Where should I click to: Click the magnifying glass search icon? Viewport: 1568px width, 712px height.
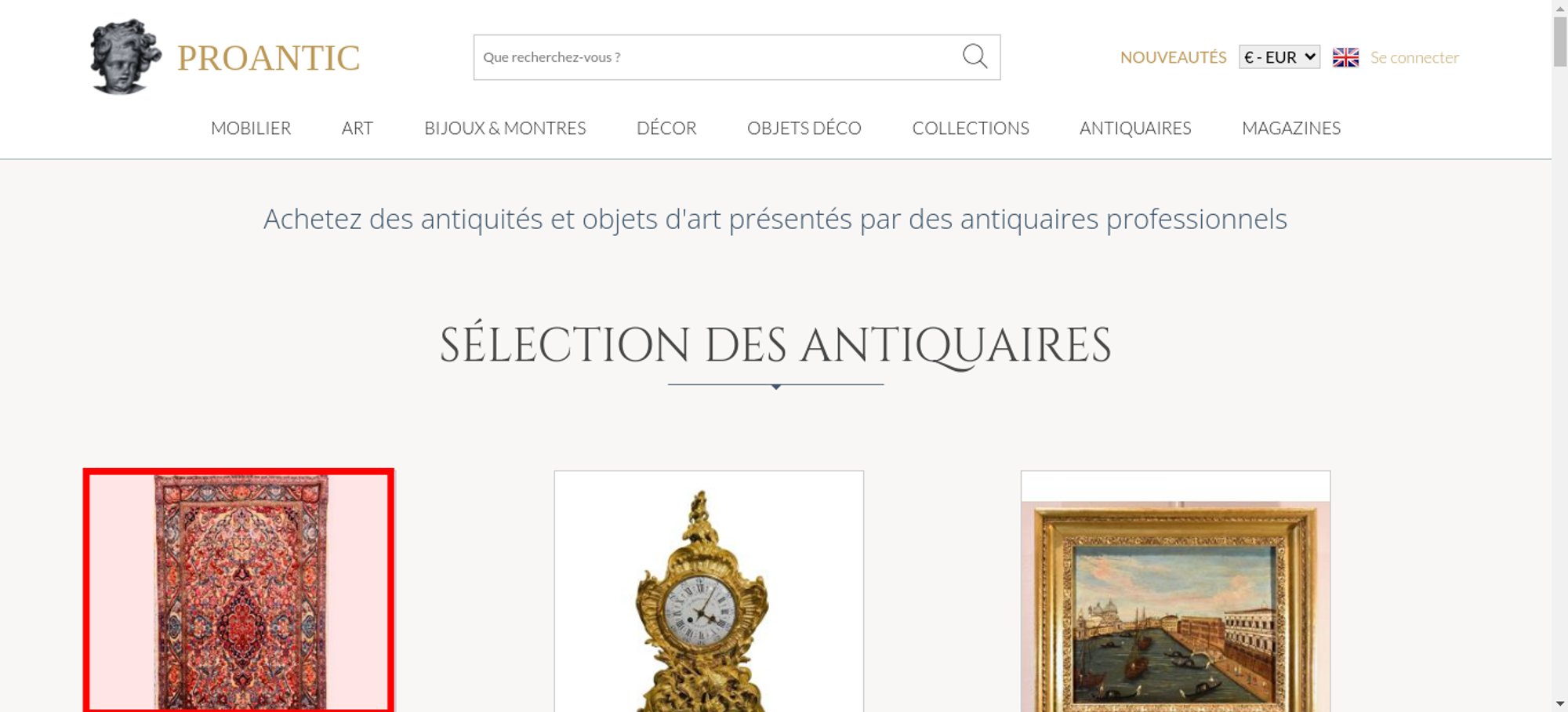tap(975, 56)
